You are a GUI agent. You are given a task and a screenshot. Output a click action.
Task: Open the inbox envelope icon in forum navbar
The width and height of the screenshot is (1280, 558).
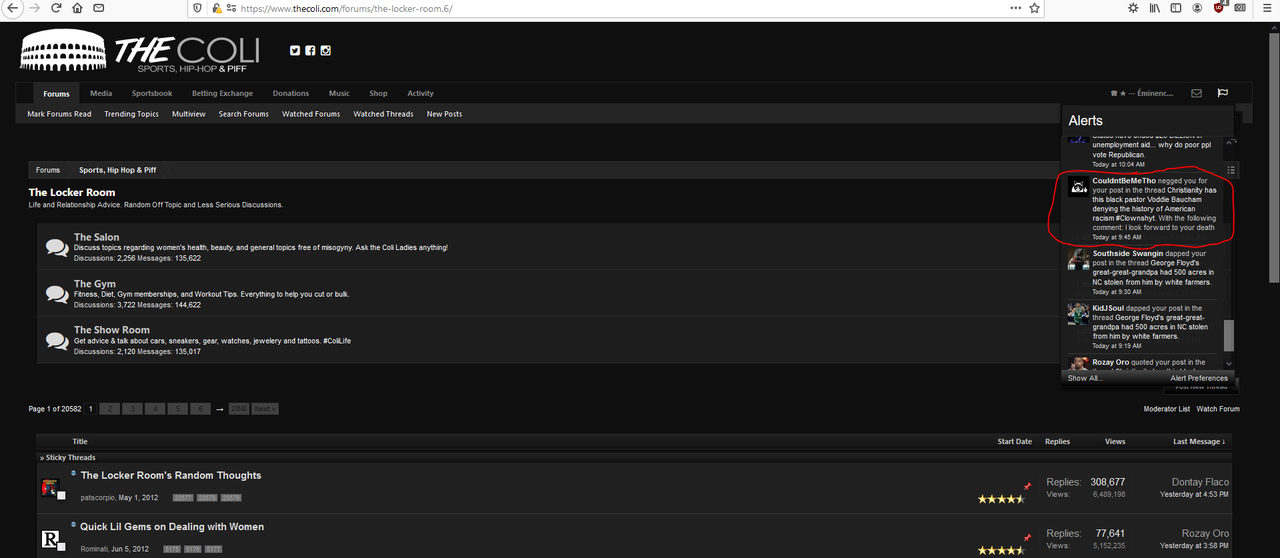(x=1196, y=93)
